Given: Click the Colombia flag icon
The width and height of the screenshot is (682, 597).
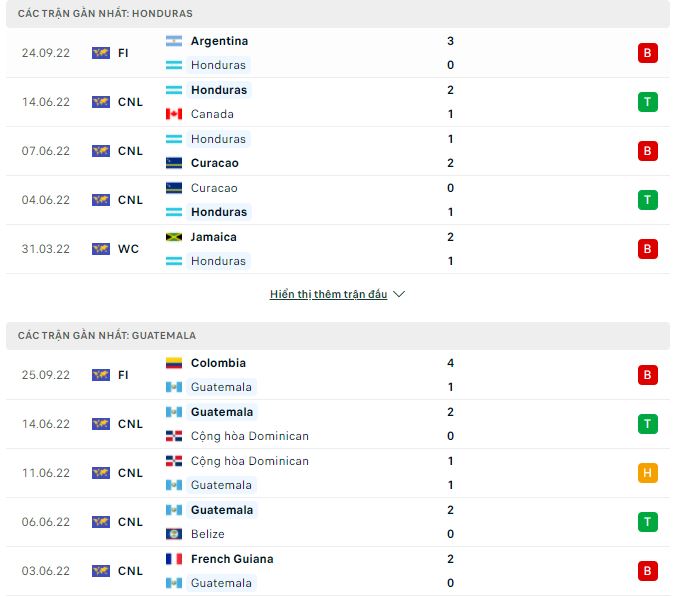Looking at the screenshot, I should tap(174, 363).
